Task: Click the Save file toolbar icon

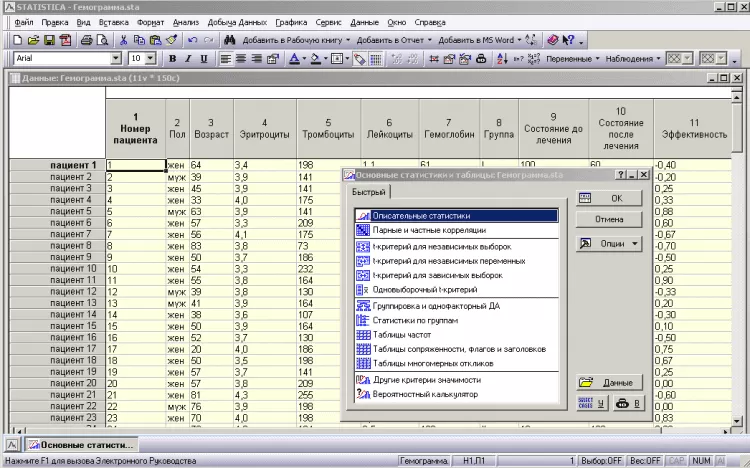Action: click(49, 40)
